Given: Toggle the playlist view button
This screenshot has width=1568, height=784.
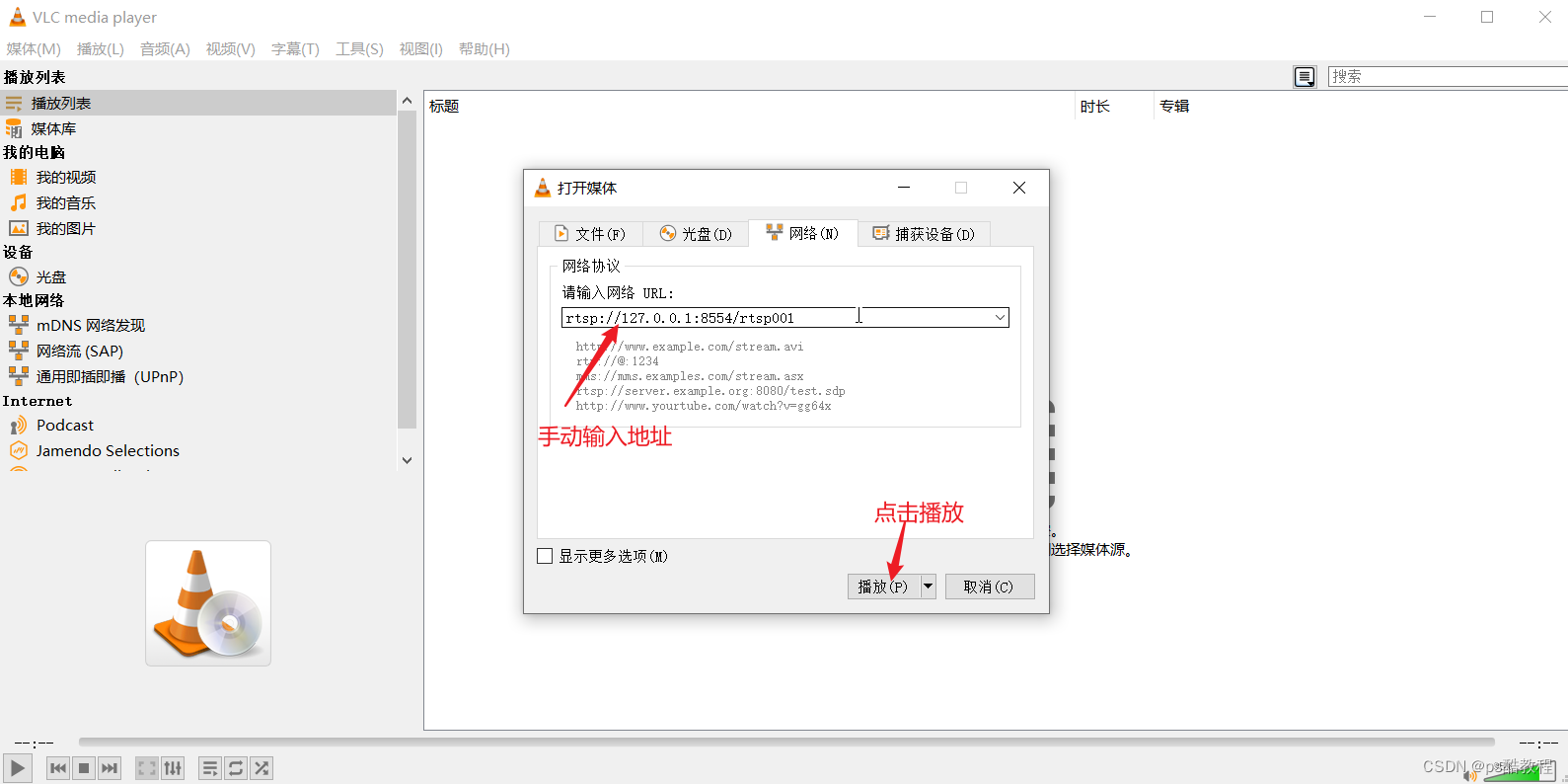Looking at the screenshot, I should [210, 768].
